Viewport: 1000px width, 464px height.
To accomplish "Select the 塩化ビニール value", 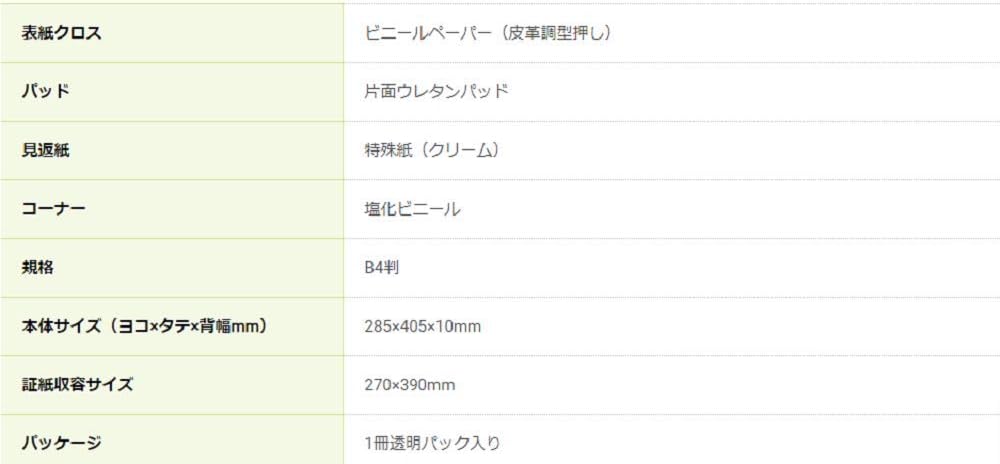I will 412,209.
